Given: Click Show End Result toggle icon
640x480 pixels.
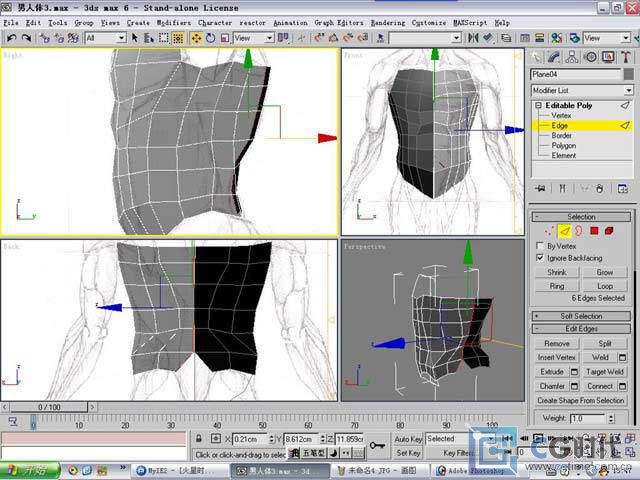Looking at the screenshot, I should tap(562, 188).
